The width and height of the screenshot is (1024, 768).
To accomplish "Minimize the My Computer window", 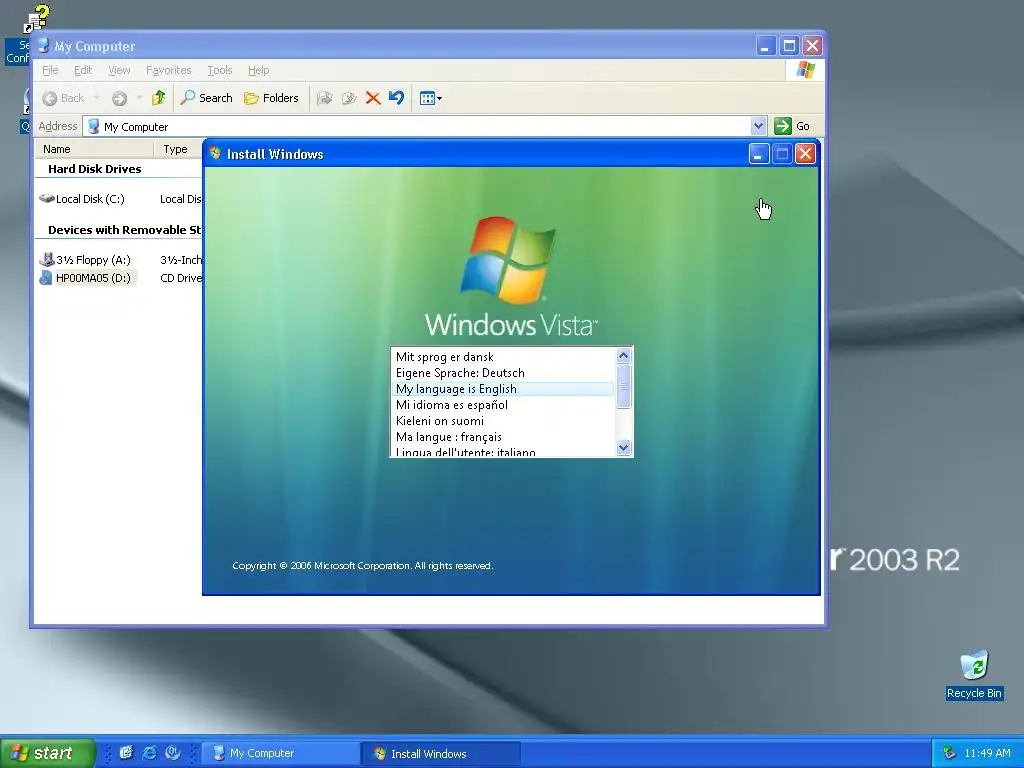I will pos(765,46).
